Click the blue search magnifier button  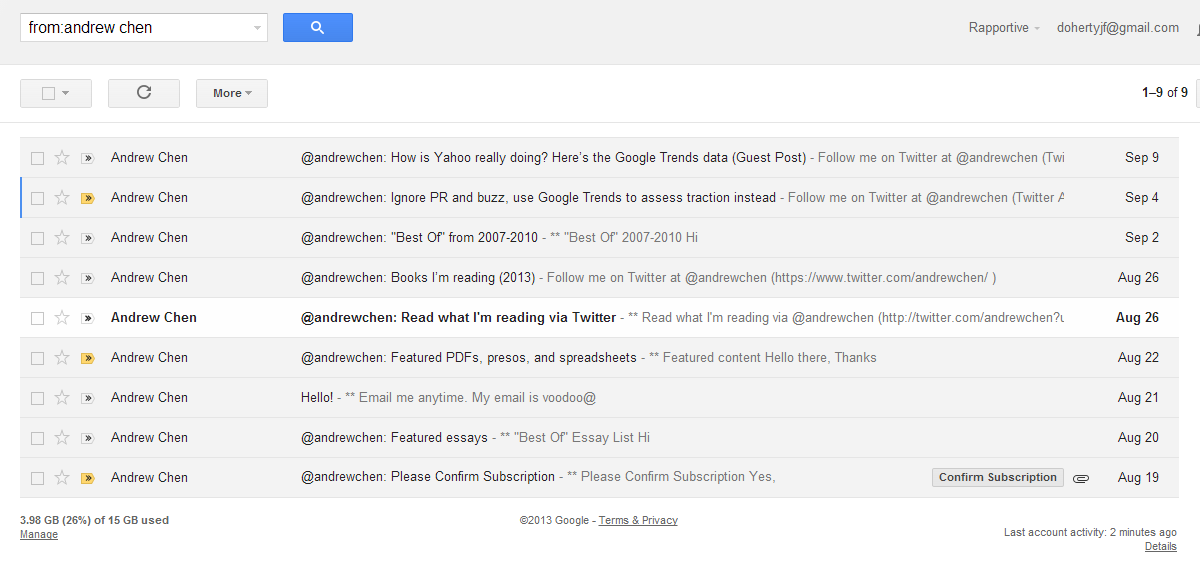coord(318,28)
